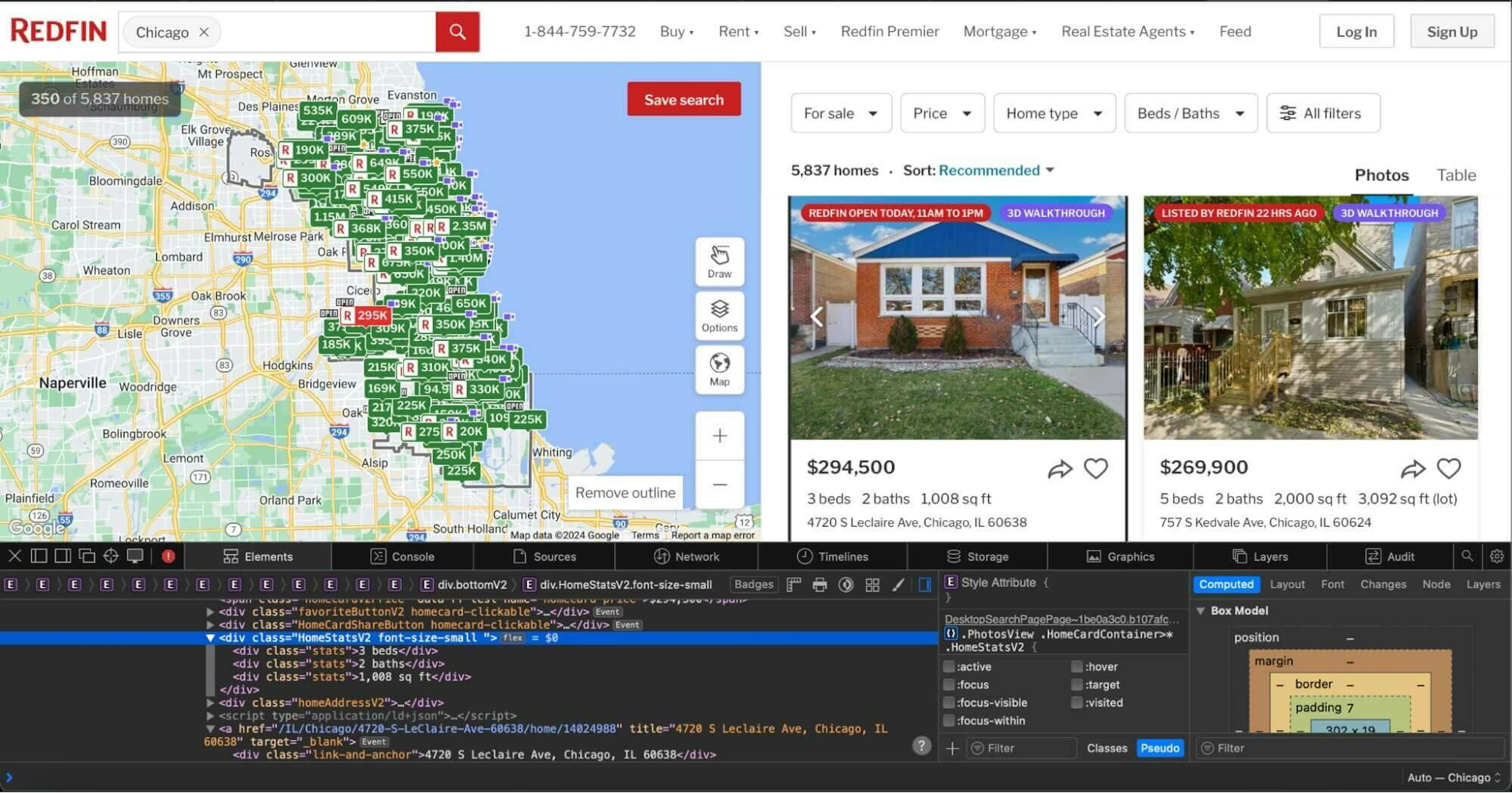Tick the :focus-within checkbox
The image size is (1512, 793).
pos(949,720)
